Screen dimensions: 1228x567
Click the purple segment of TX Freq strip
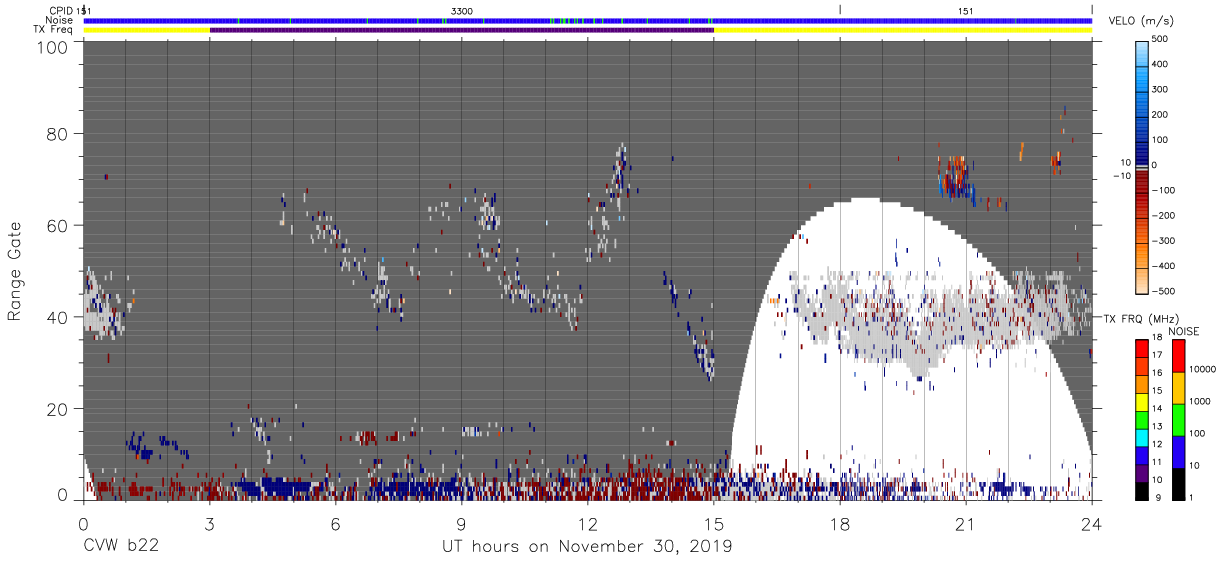pos(462,30)
